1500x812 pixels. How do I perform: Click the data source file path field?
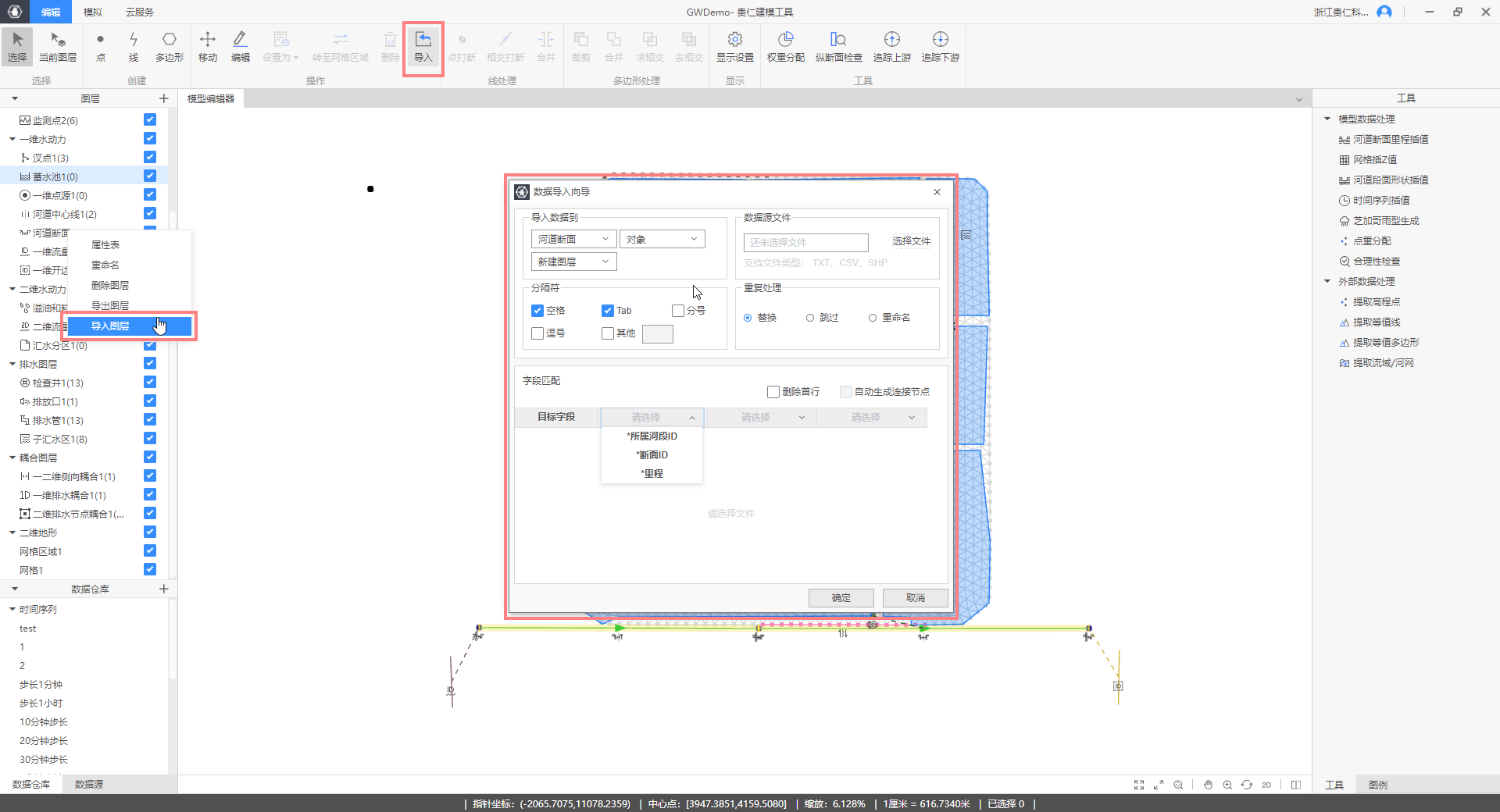pyautogui.click(x=805, y=243)
